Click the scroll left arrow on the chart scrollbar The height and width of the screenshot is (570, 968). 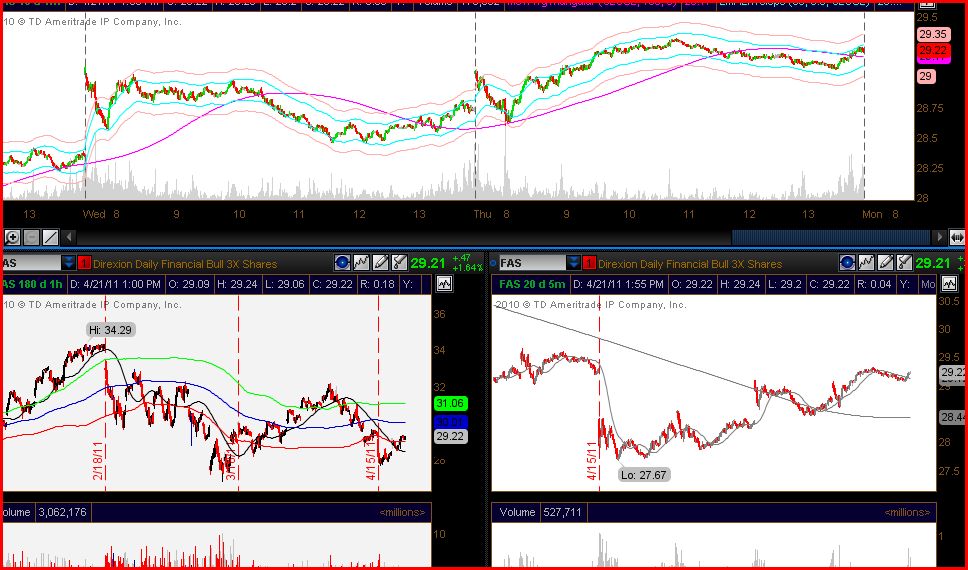[69, 237]
